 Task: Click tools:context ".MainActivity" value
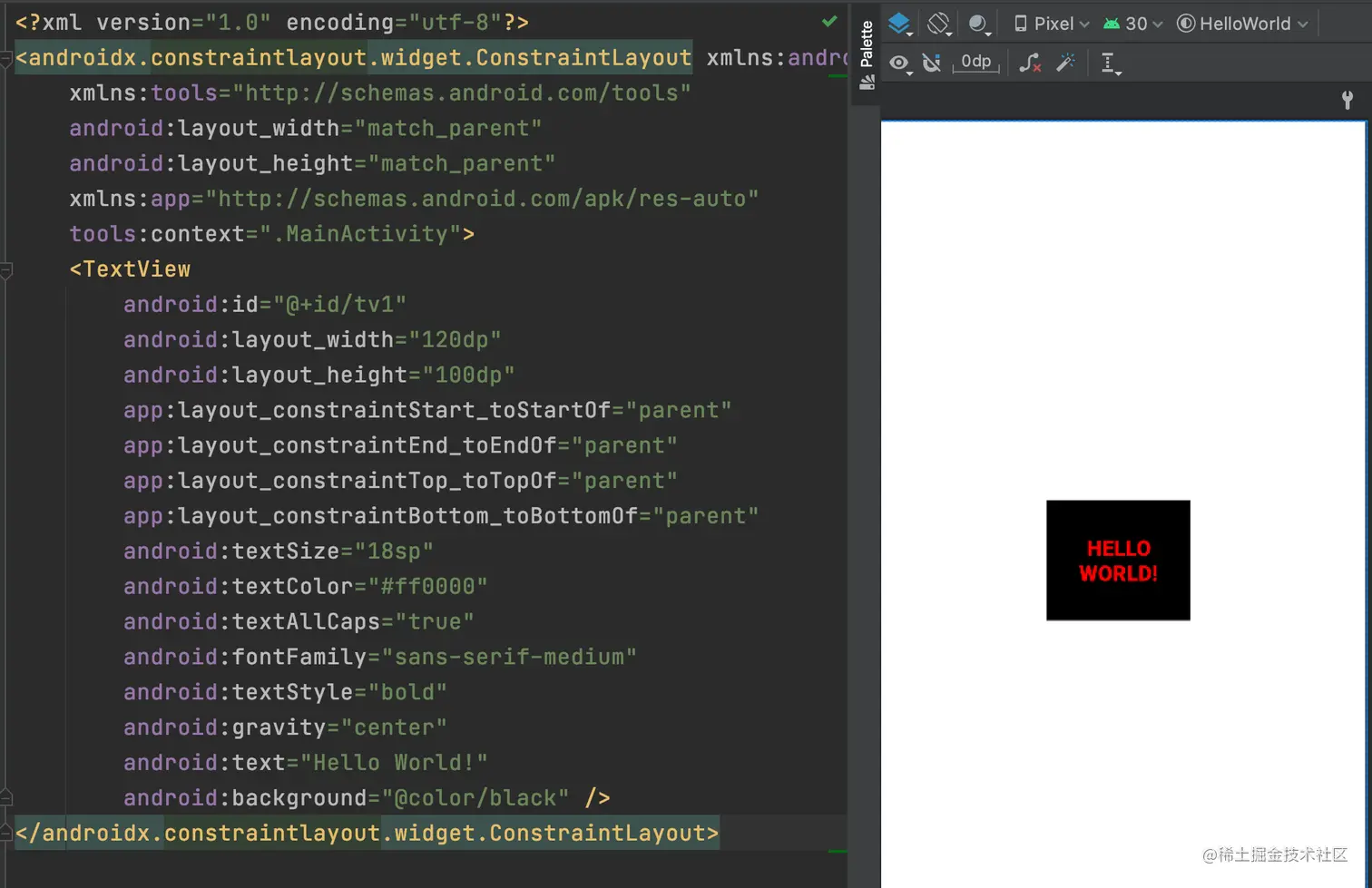(360, 234)
